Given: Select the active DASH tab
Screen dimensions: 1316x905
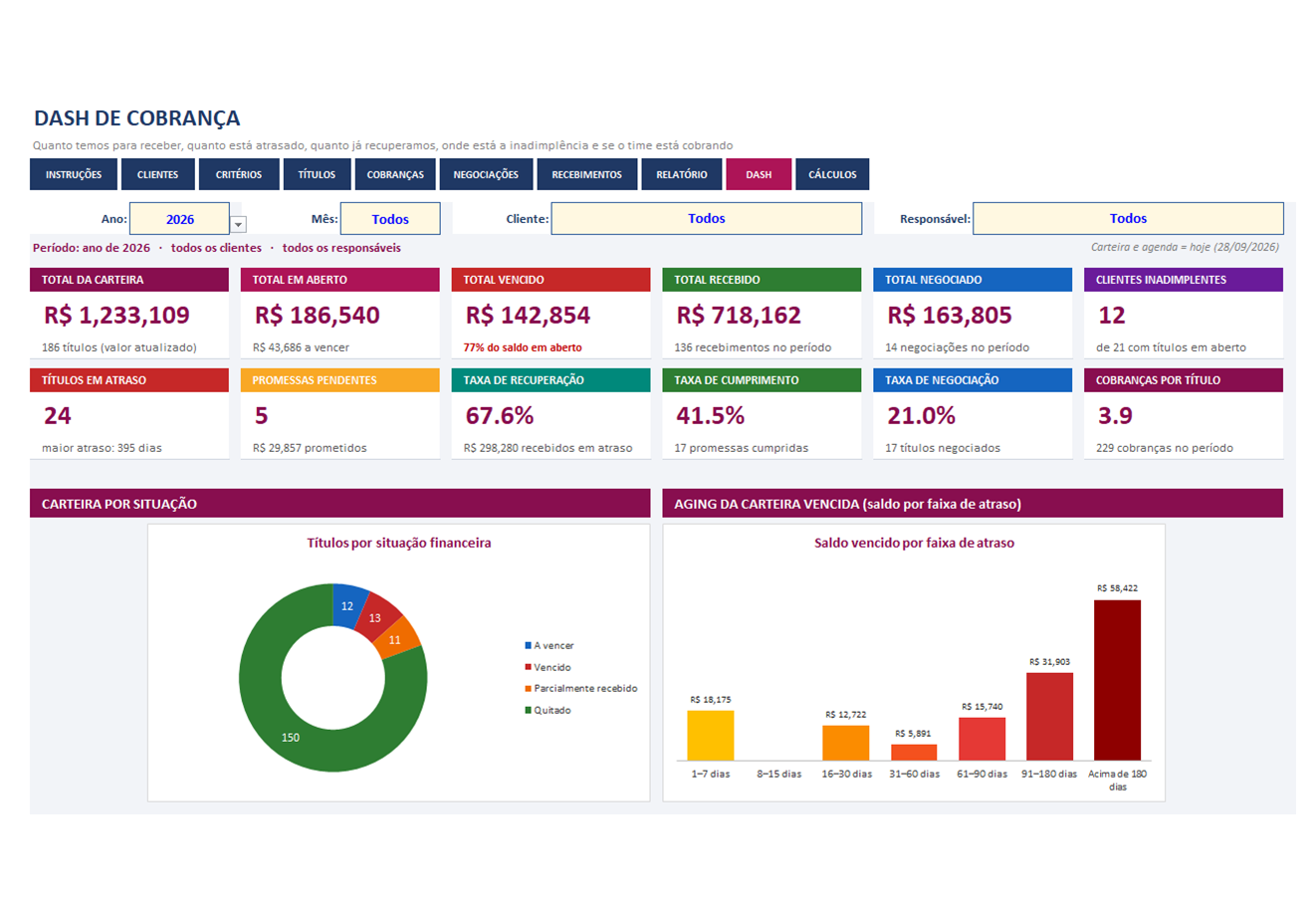Looking at the screenshot, I should tap(759, 174).
